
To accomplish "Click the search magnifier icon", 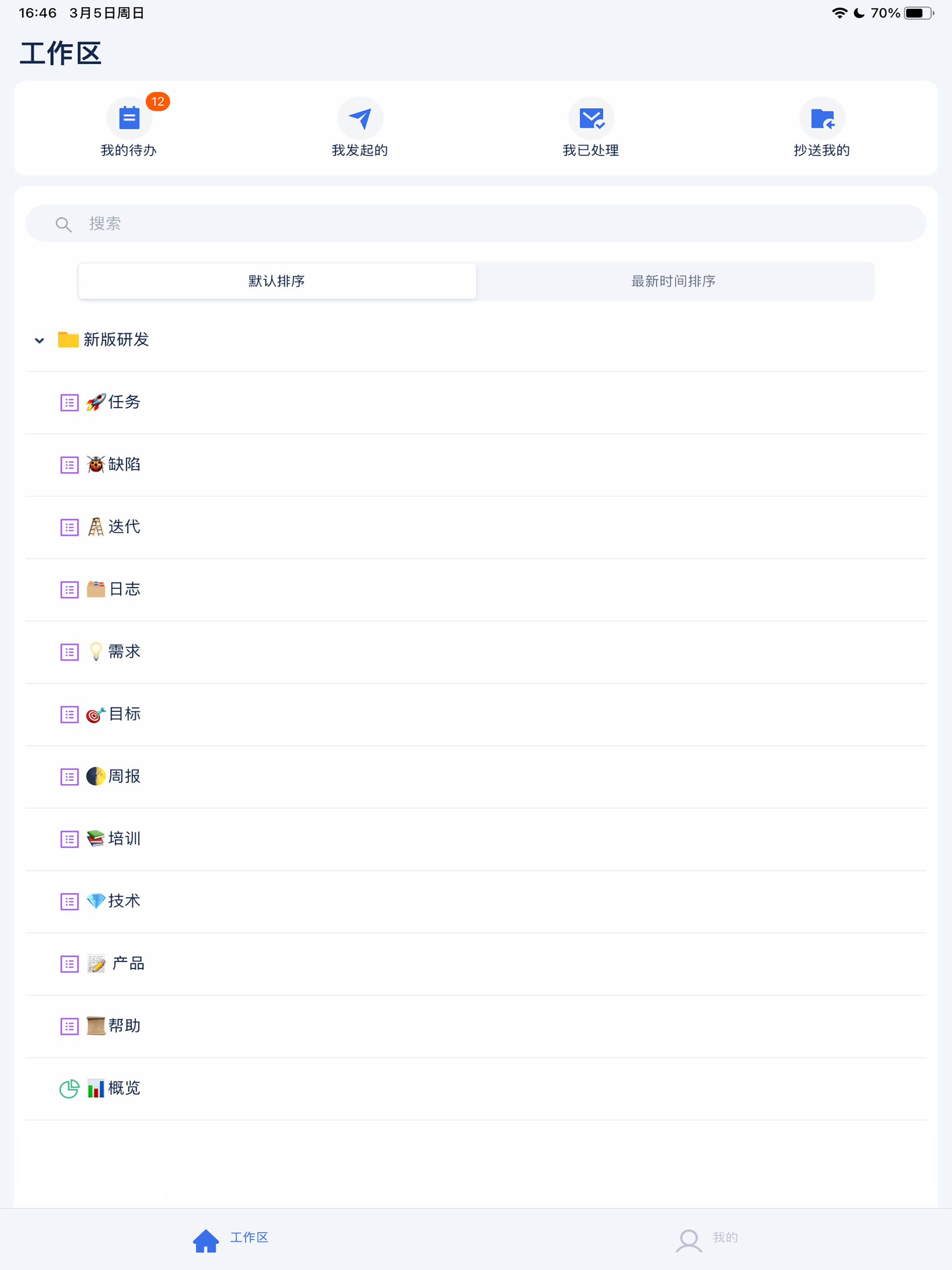I will point(63,224).
